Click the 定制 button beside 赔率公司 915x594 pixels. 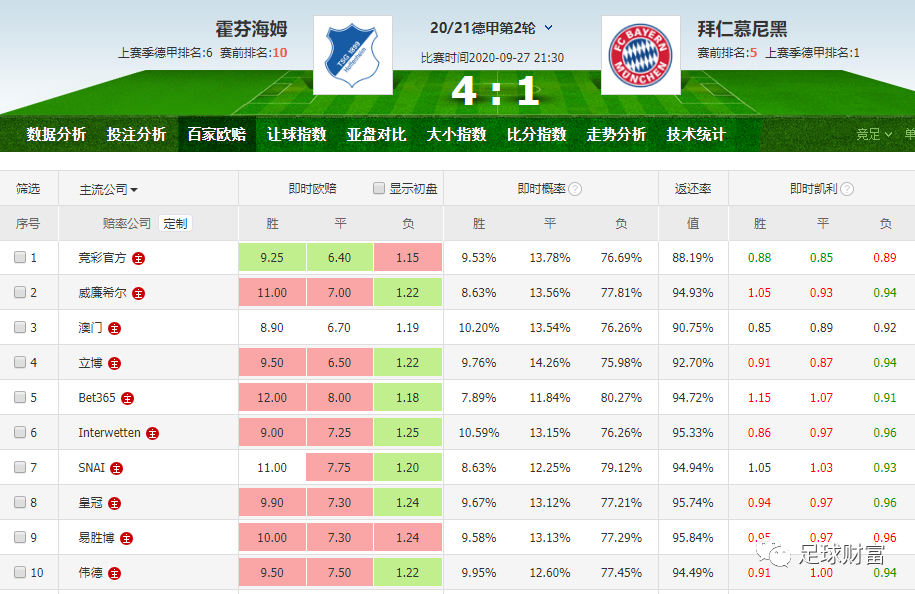pyautogui.click(x=175, y=223)
